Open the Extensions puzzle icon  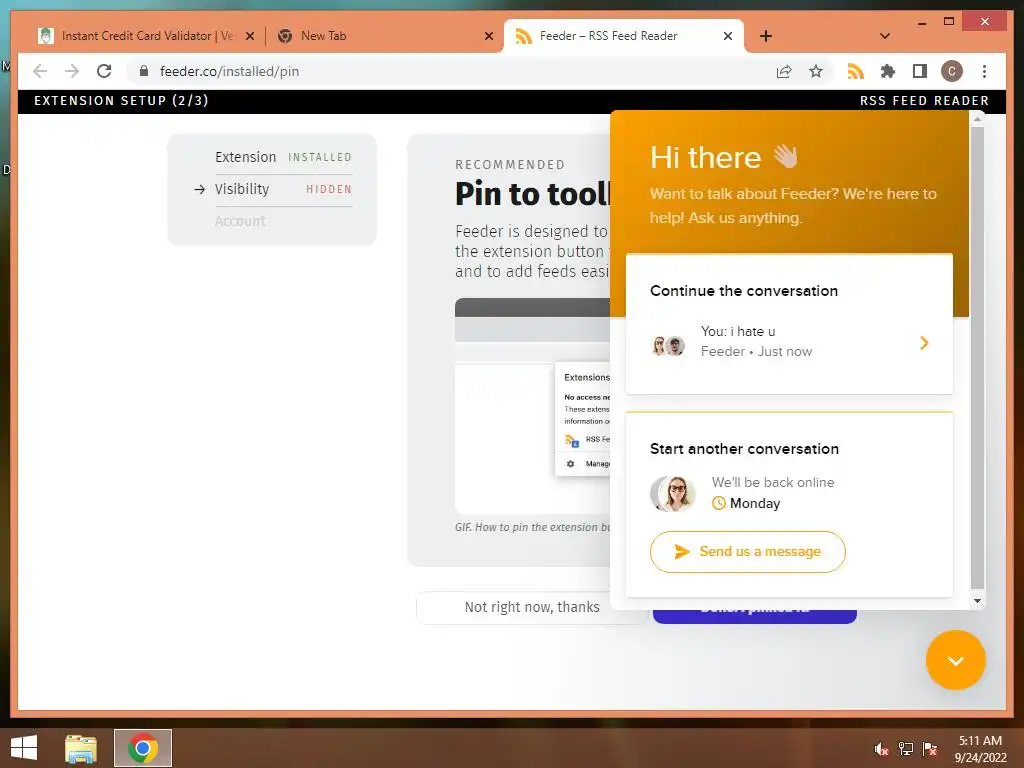pyautogui.click(x=888, y=71)
